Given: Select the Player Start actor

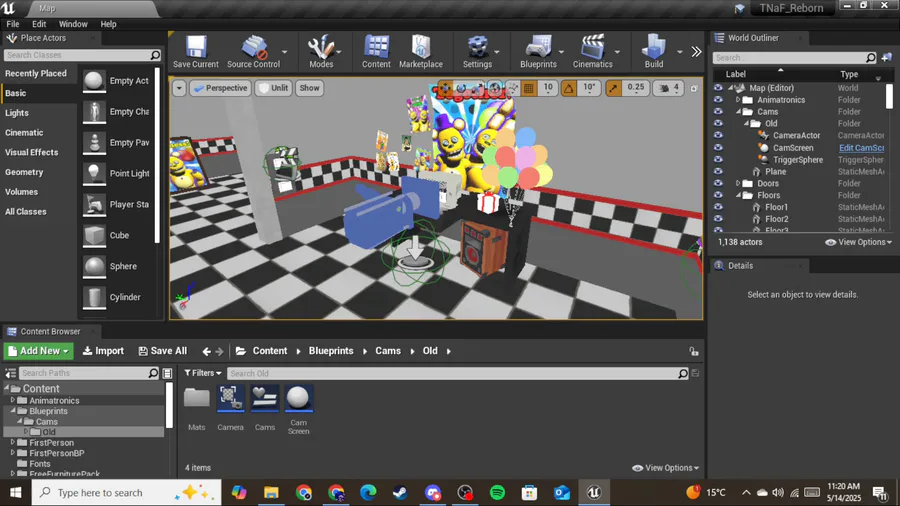Looking at the screenshot, I should [117, 204].
